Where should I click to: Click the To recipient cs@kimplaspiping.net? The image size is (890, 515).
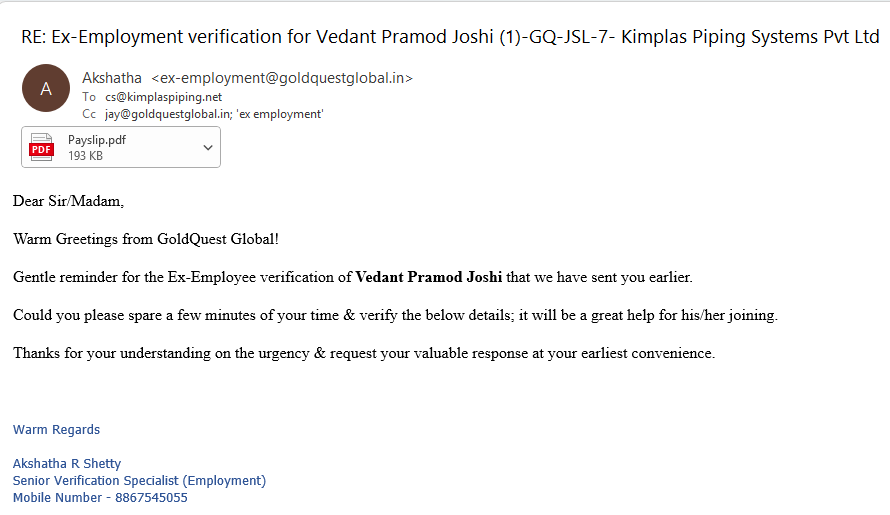pyautogui.click(x=163, y=97)
